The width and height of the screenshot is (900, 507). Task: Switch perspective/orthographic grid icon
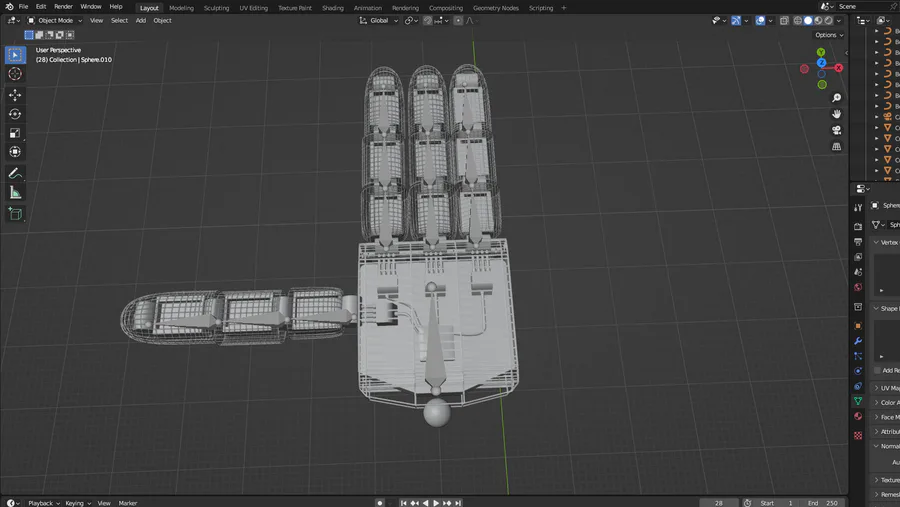pos(837,146)
